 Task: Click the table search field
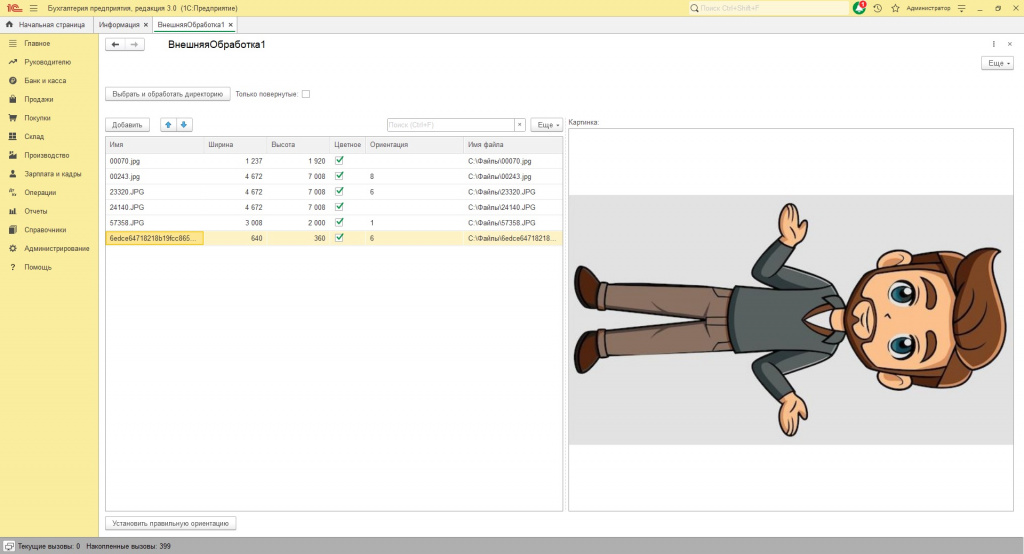point(450,125)
